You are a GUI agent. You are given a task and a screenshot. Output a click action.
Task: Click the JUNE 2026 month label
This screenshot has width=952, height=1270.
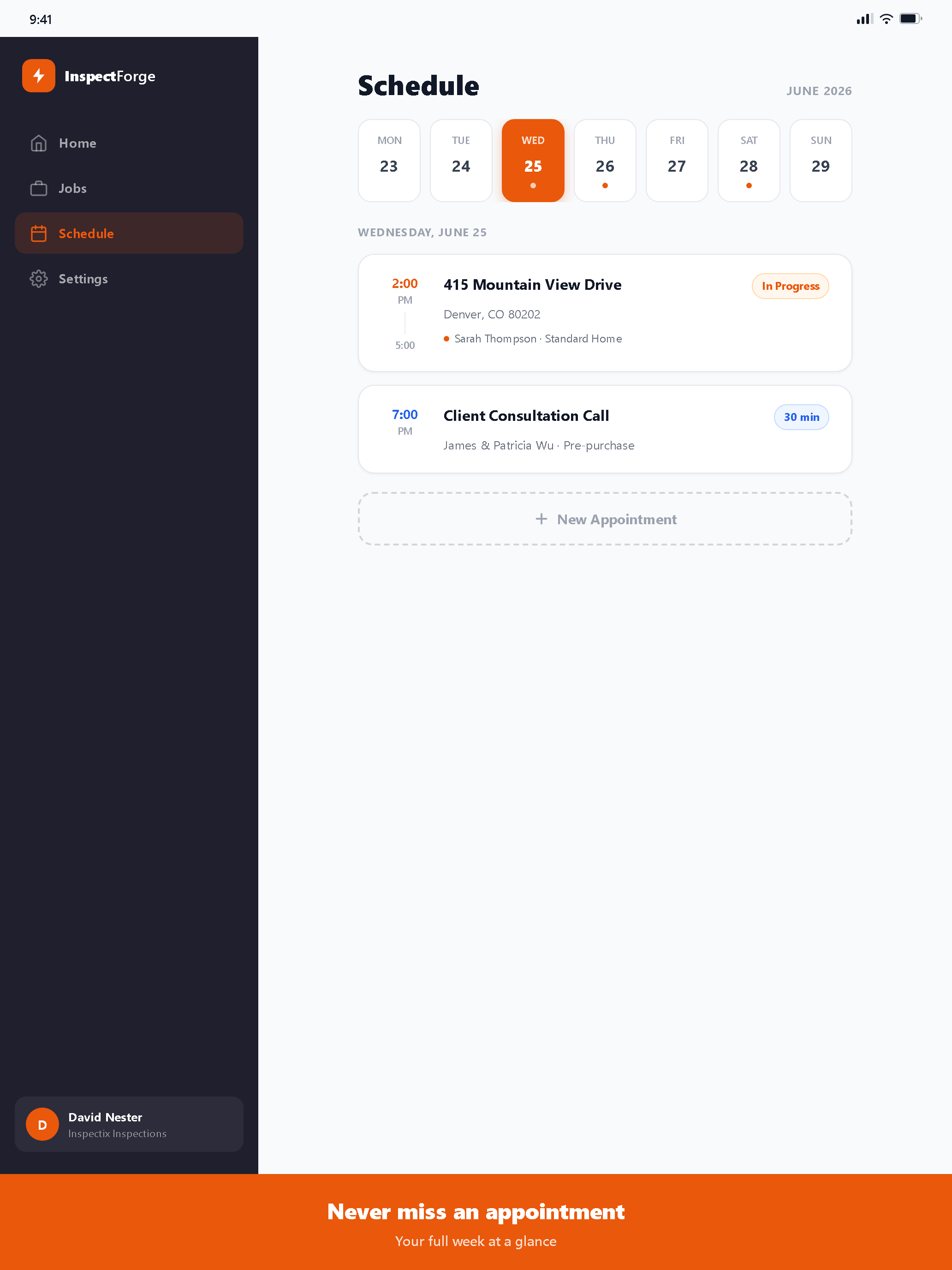pyautogui.click(x=819, y=91)
